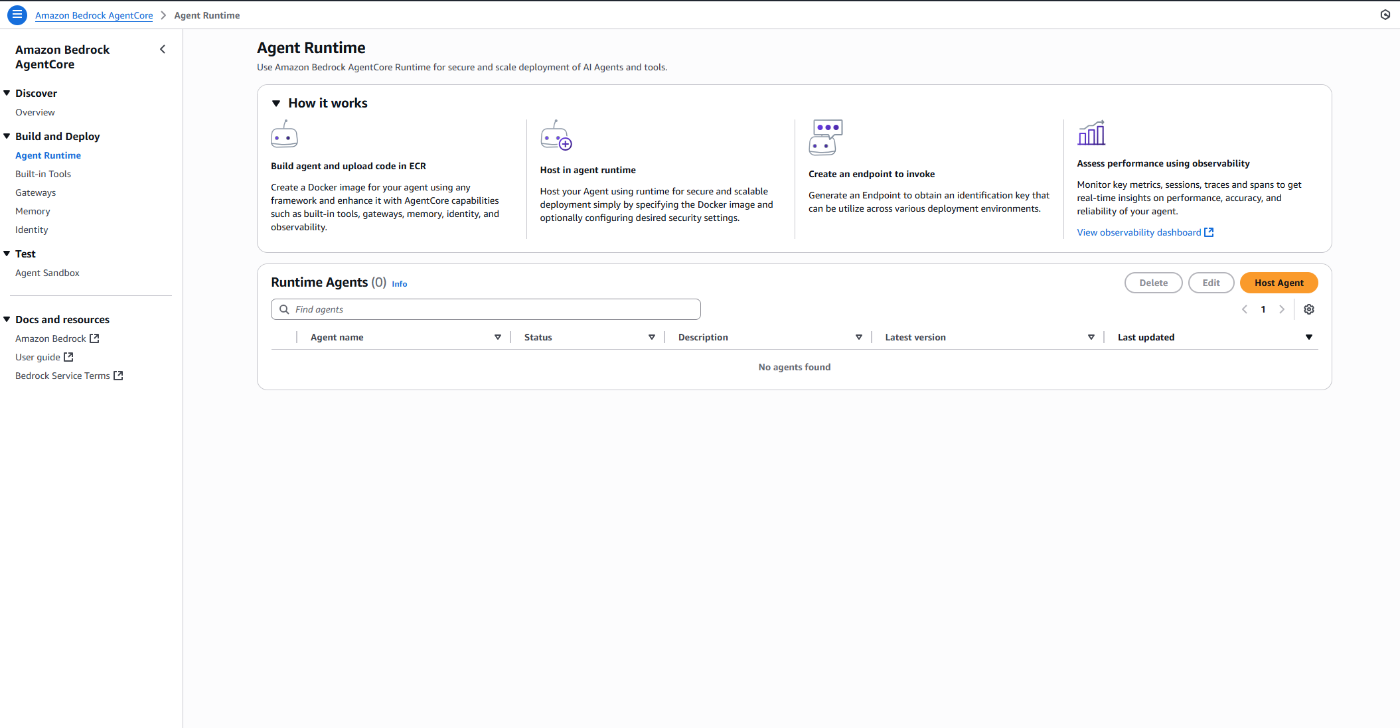Viewport: 1400px width, 728px height.
Task: Click the Info link beside Runtime Agents
Action: [399, 284]
